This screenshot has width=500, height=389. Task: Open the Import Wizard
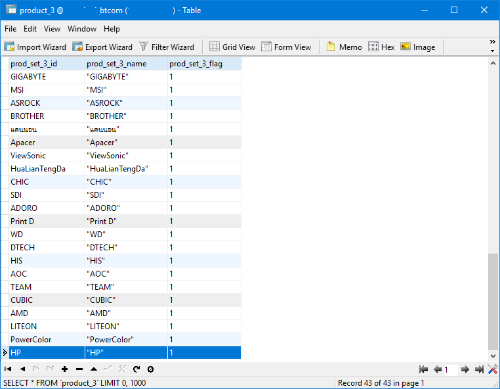click(35, 47)
